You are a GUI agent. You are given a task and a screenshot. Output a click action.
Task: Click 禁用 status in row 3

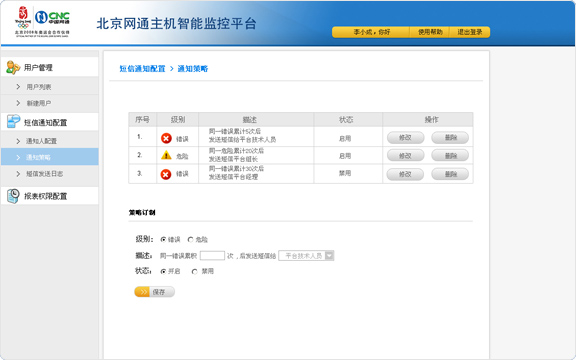345,173
